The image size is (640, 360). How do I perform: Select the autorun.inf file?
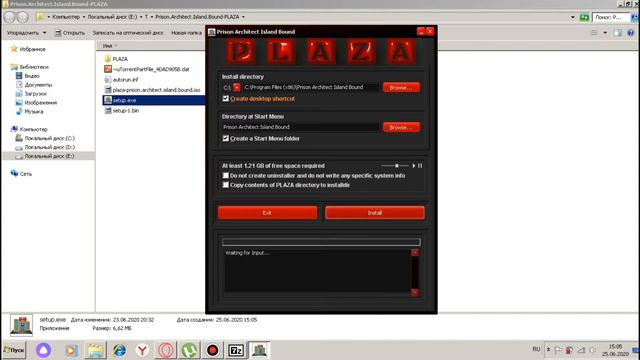tap(121, 80)
